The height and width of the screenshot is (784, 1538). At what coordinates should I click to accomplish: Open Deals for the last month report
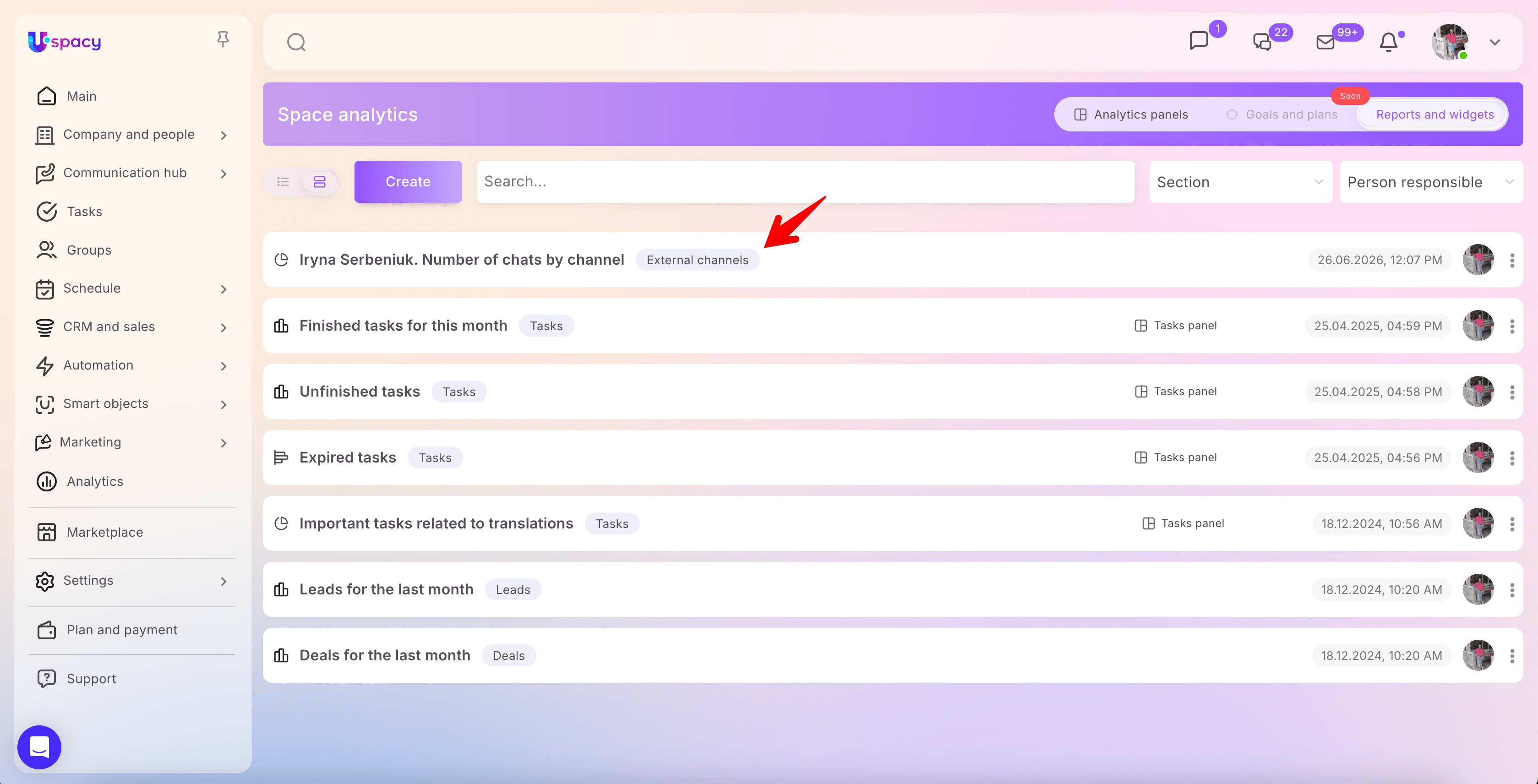(x=385, y=656)
